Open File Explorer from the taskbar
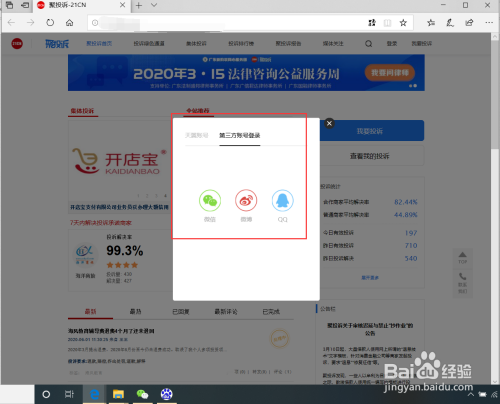This screenshot has height=404, width=500. click(x=118, y=394)
